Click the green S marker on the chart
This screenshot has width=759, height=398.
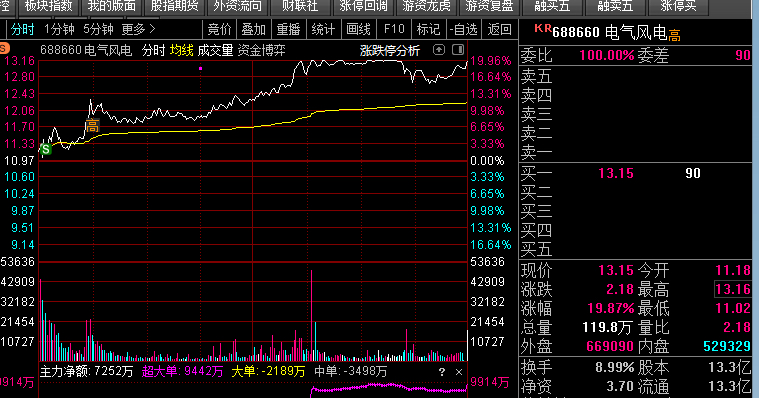click(x=46, y=149)
